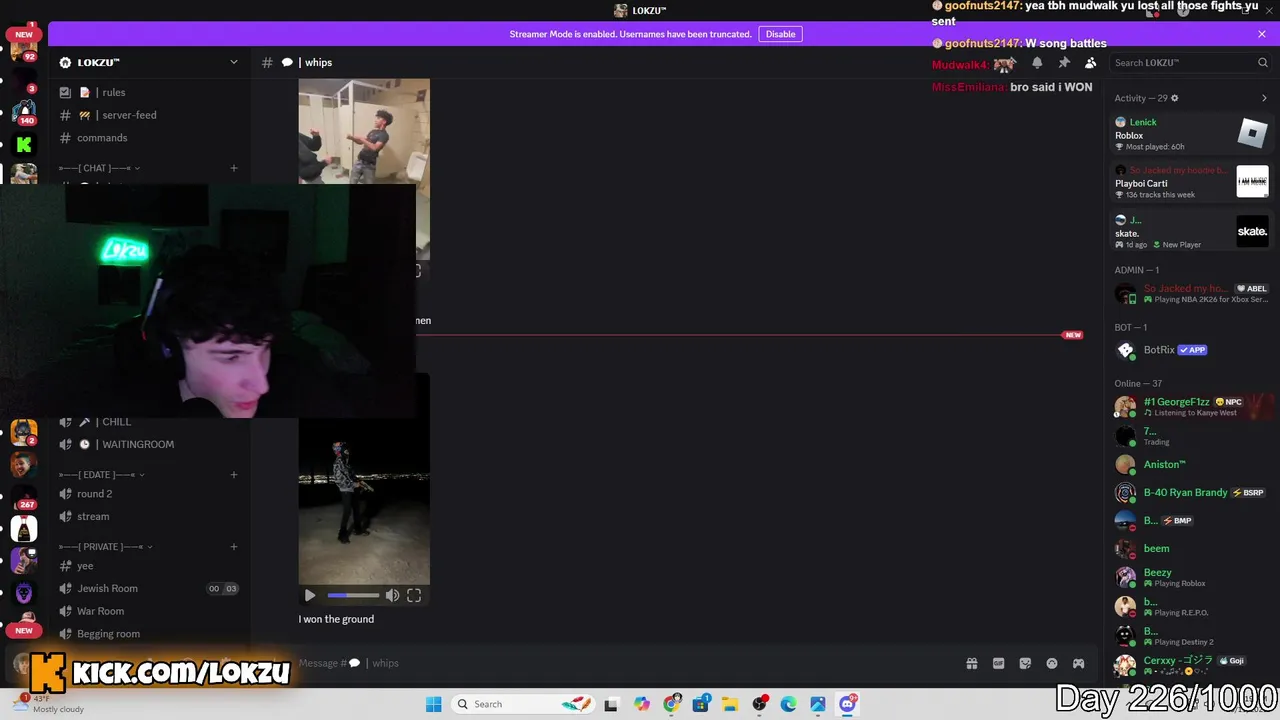Open the sticker picker
Viewport: 1280px width, 720px height.
tap(1025, 663)
